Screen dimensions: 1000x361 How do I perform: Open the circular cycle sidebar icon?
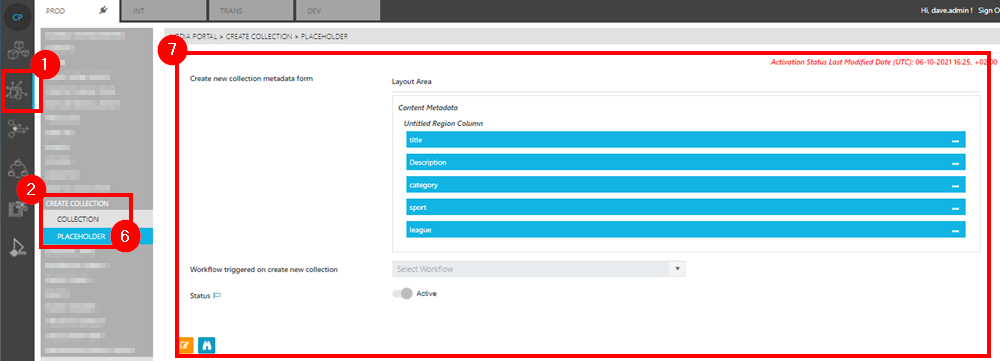tap(18, 168)
